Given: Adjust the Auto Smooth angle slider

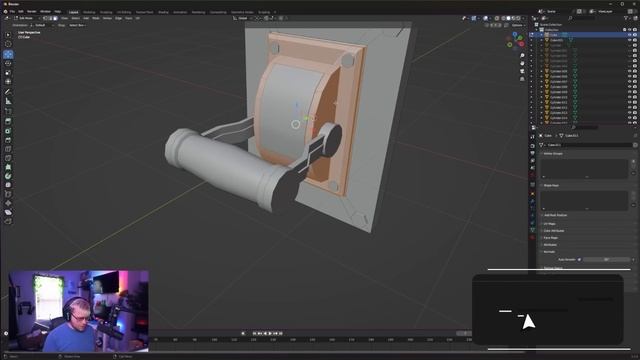Looking at the screenshot, I should (607, 260).
